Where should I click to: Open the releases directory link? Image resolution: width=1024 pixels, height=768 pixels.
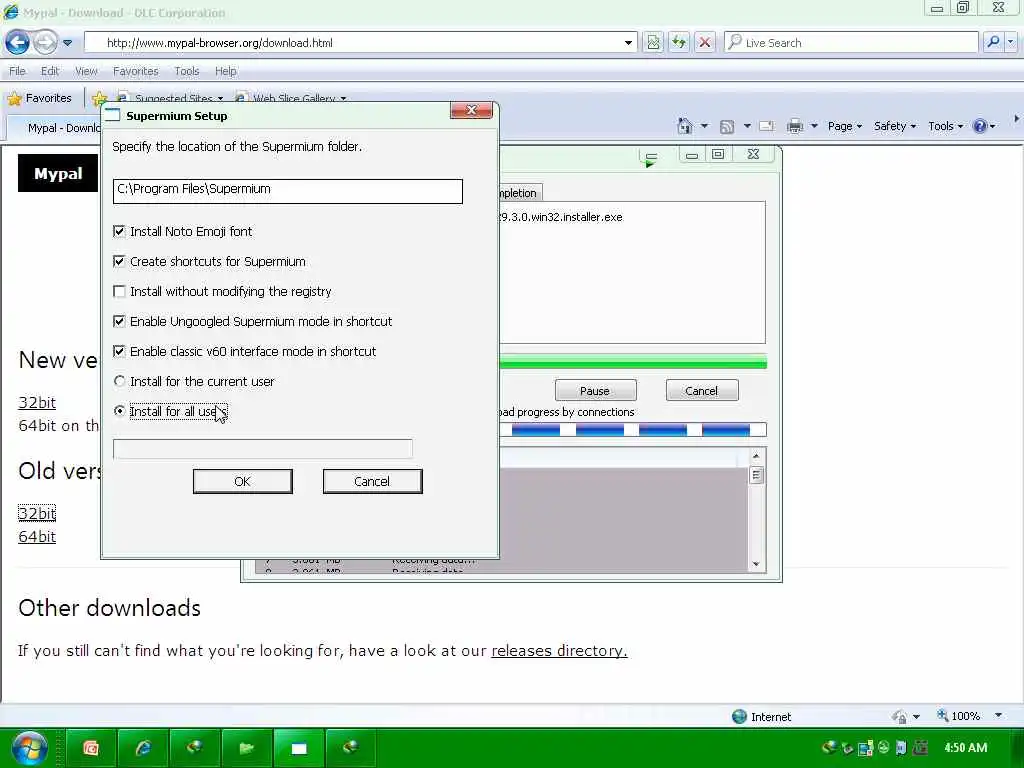coord(559,651)
